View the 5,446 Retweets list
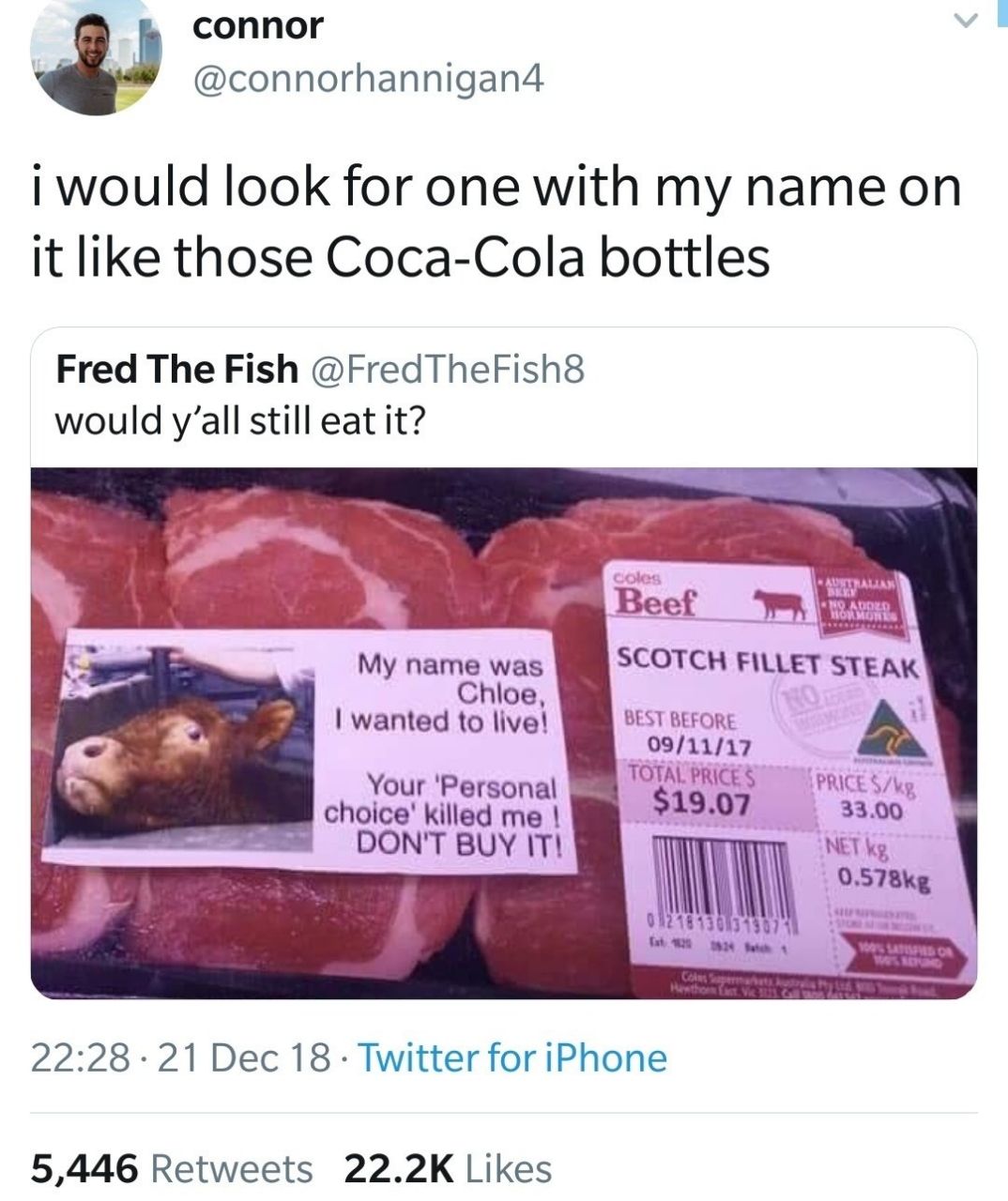The height and width of the screenshot is (1201, 1008). pyautogui.click(x=172, y=1169)
